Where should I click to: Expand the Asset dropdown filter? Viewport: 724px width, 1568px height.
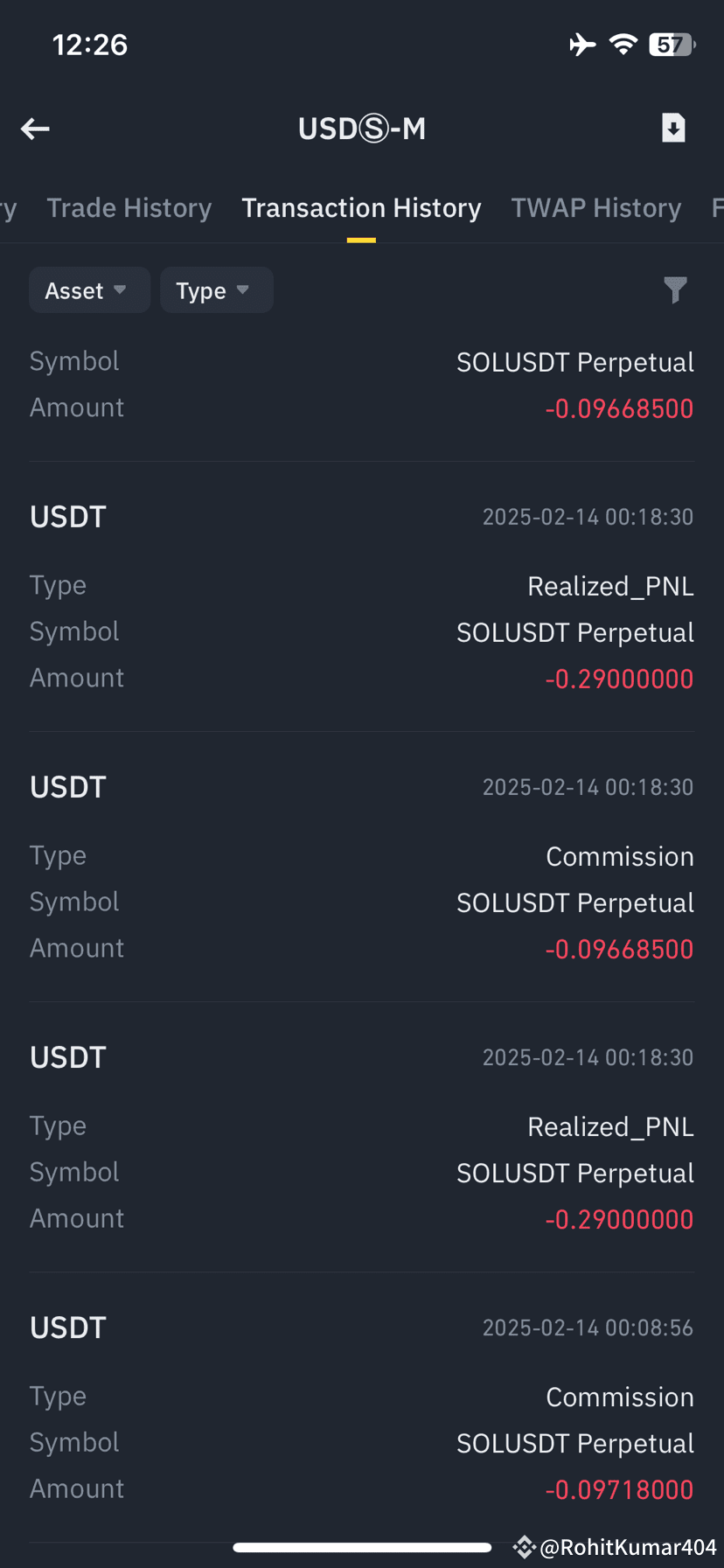(89, 290)
